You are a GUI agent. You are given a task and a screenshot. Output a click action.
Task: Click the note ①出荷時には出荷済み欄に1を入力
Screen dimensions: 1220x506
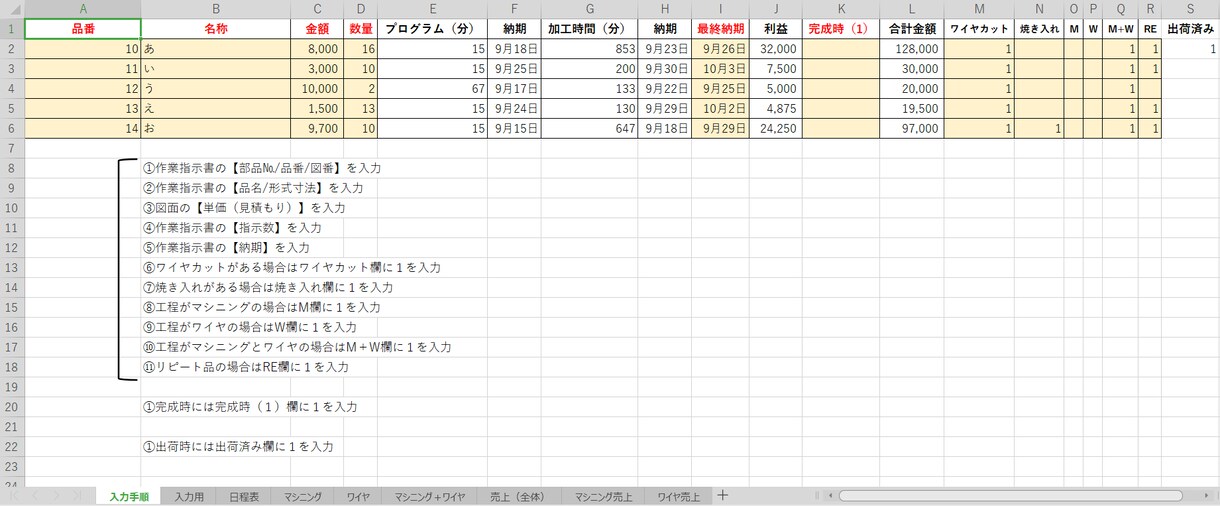(x=238, y=447)
